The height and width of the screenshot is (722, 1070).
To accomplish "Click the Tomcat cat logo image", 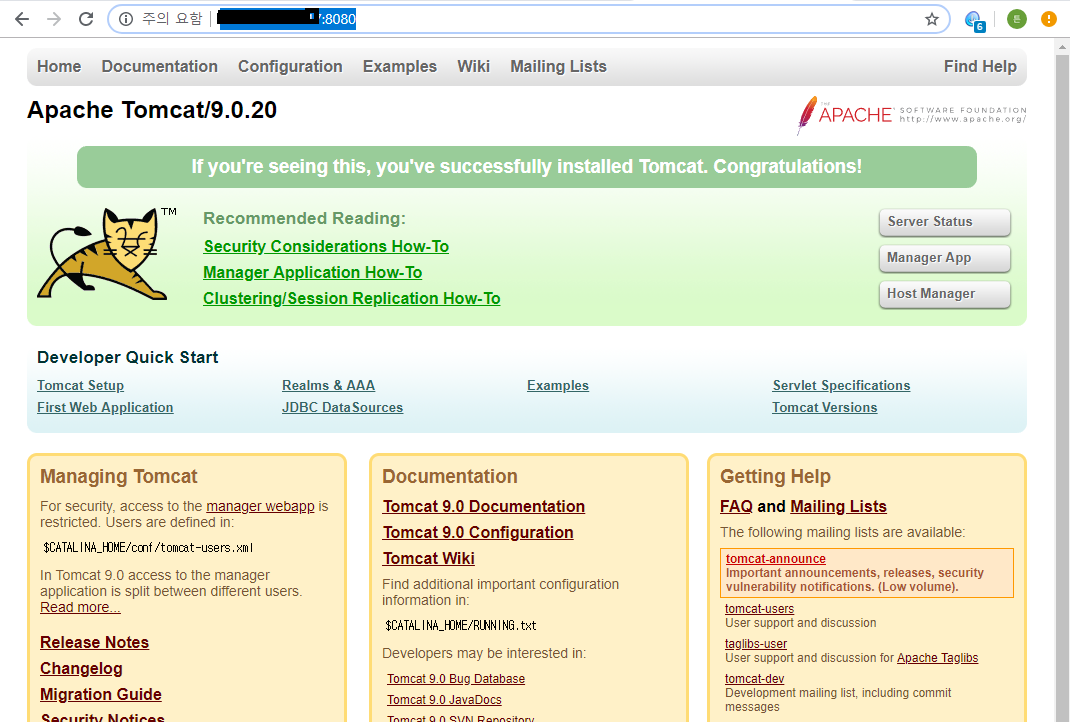I will click(107, 253).
